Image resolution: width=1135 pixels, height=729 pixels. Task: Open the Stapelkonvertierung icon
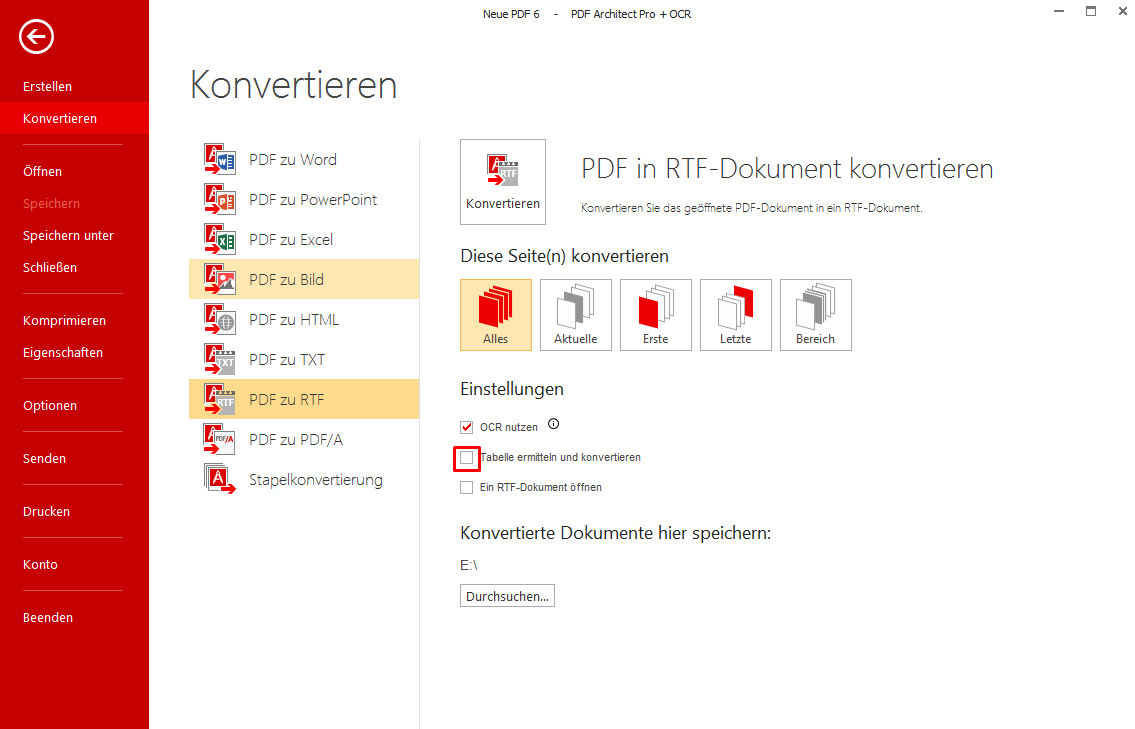click(x=220, y=479)
